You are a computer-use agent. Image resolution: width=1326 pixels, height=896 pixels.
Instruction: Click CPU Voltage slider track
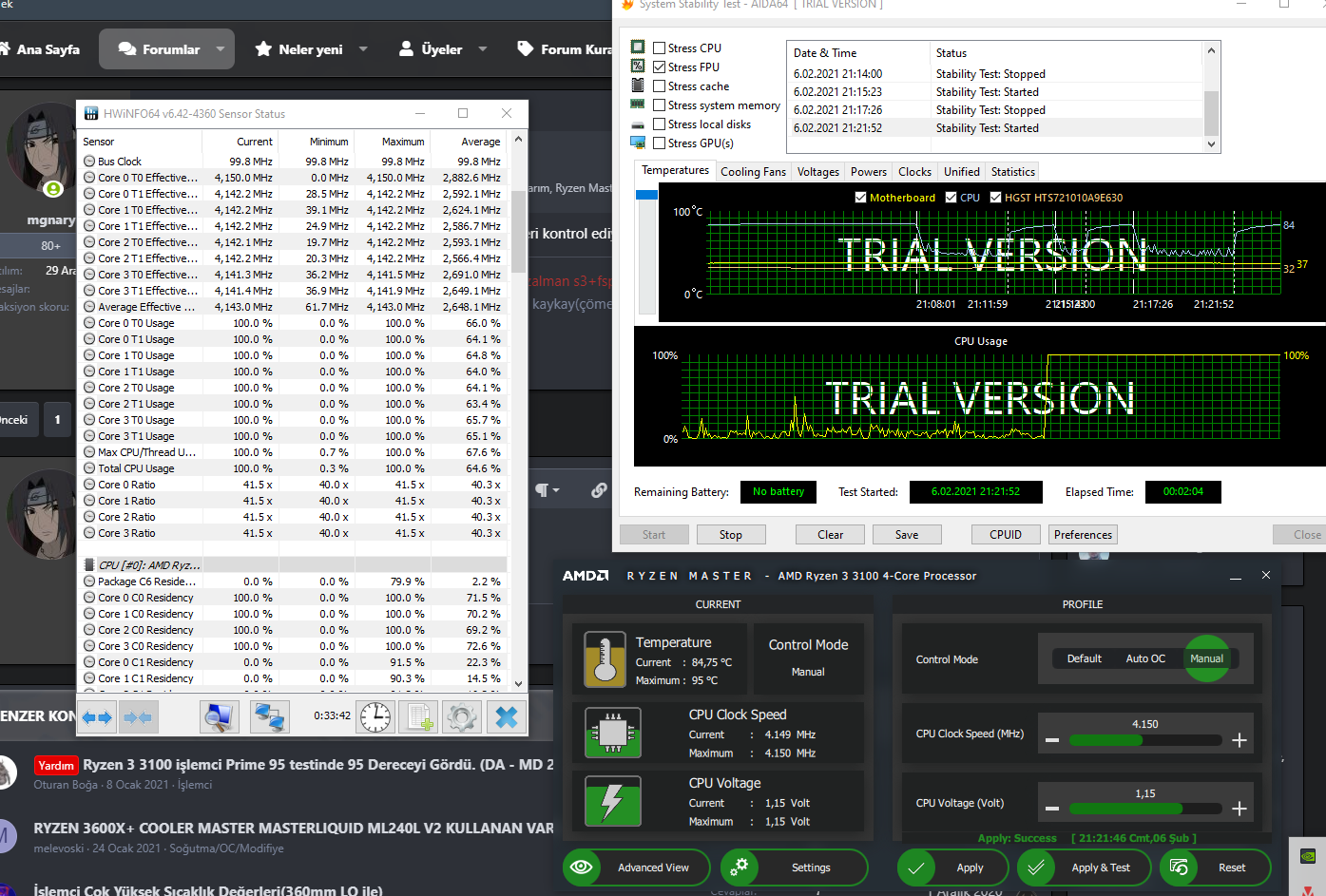pyautogui.click(x=1145, y=809)
